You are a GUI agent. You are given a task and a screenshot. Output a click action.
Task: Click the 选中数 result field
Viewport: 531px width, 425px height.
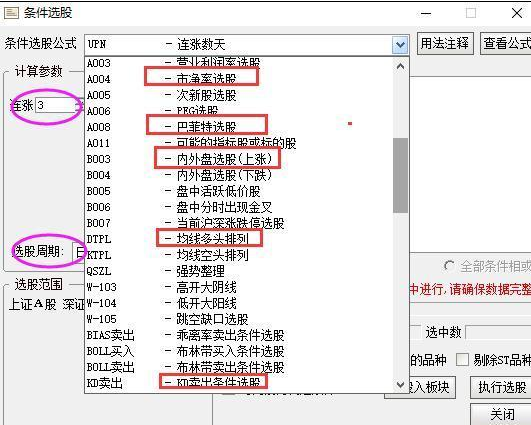click(x=498, y=333)
